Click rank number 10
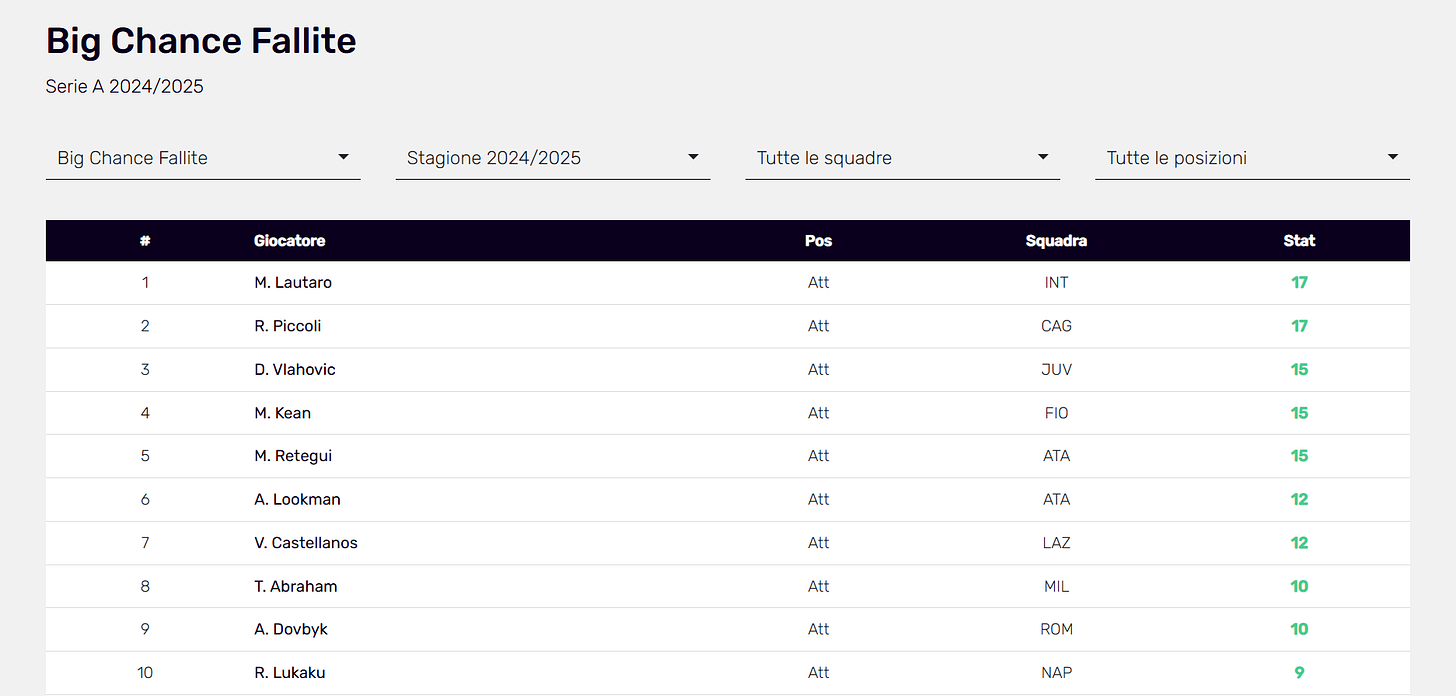The height and width of the screenshot is (696, 1456). tap(145, 673)
